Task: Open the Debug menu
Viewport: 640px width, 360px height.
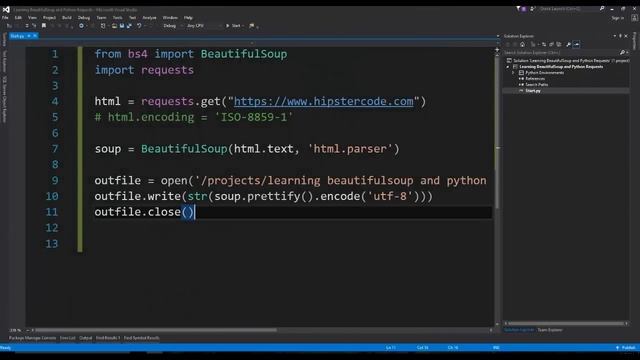Action: coord(84,18)
